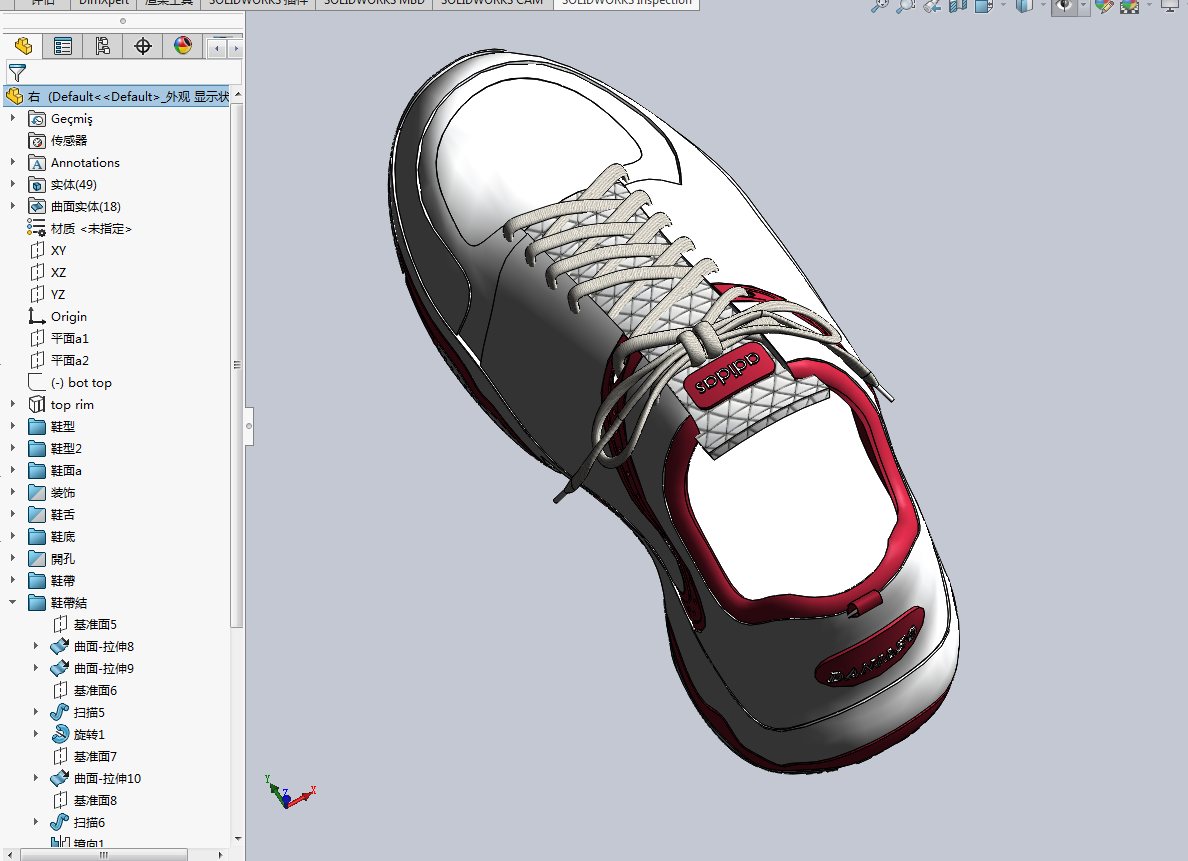Click the feature tree vertical scrollbar
Viewport: 1188px width, 861px height.
(237, 365)
